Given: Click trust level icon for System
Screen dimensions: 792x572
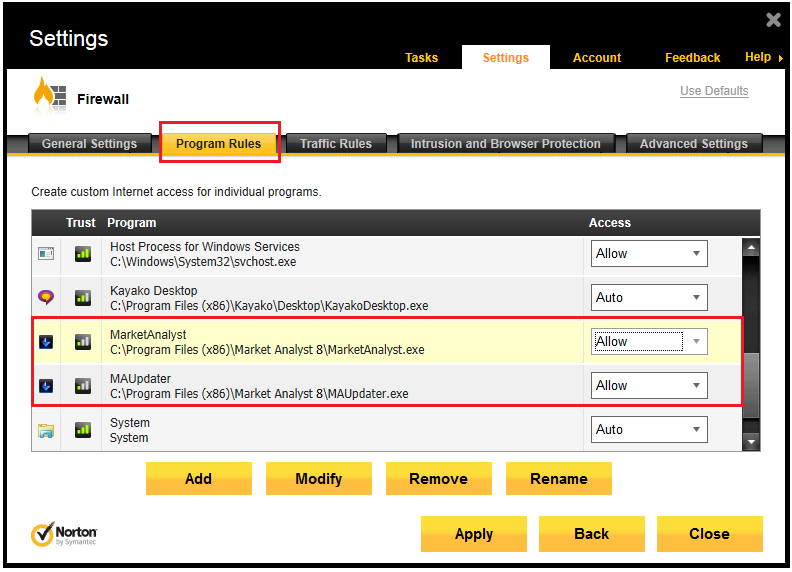Looking at the screenshot, I should pos(83,431).
